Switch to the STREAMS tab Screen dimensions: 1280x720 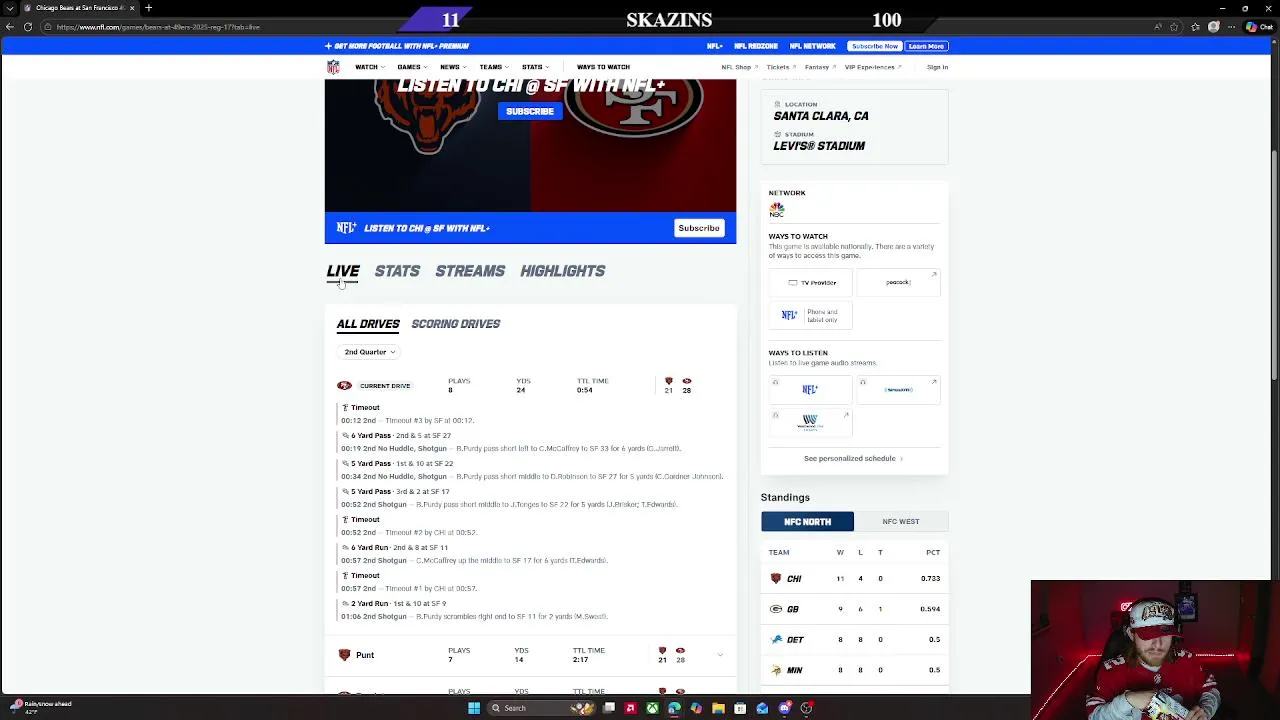(470, 271)
